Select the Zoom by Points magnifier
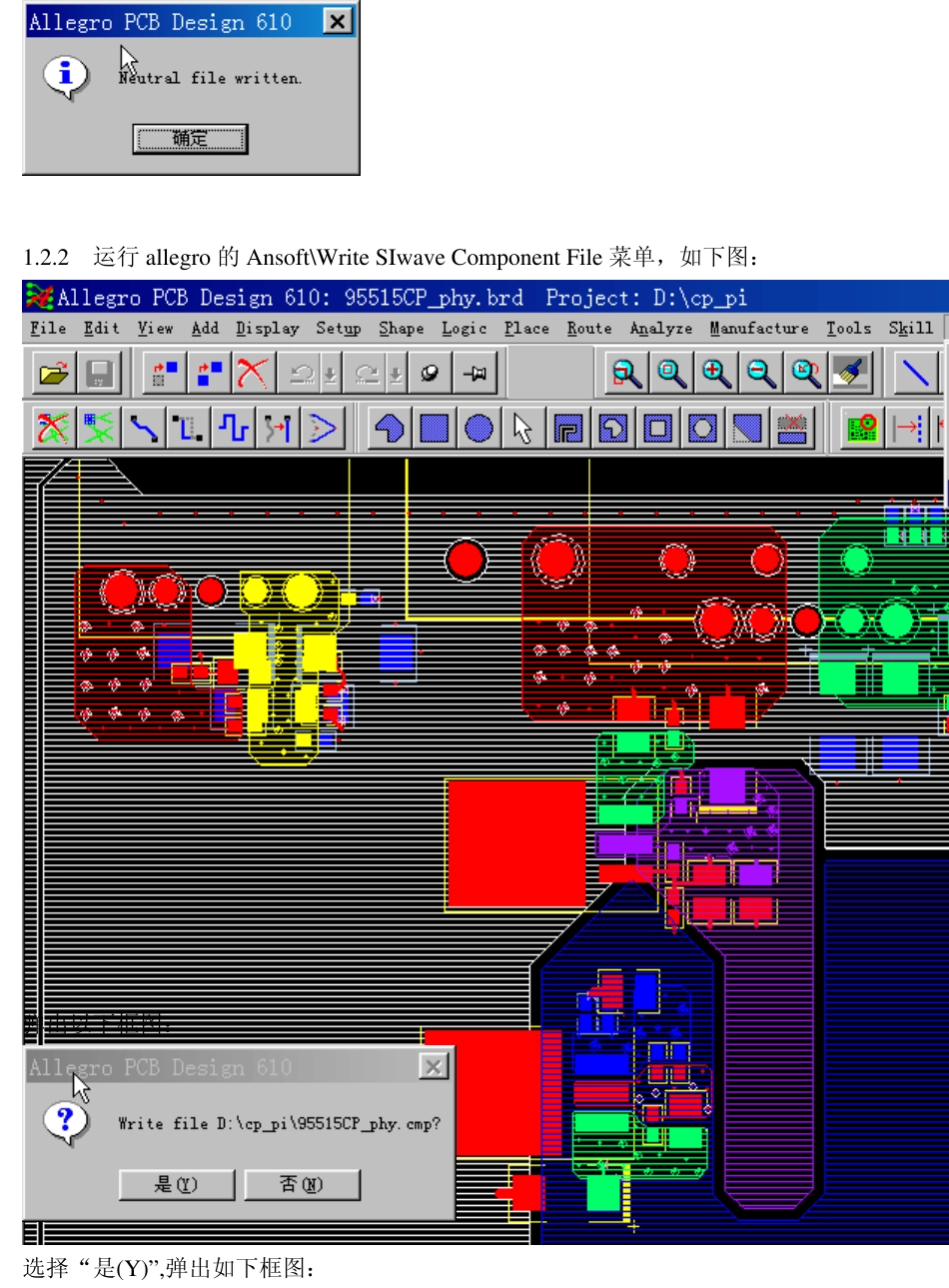949x1288 pixels. pyautogui.click(x=627, y=375)
